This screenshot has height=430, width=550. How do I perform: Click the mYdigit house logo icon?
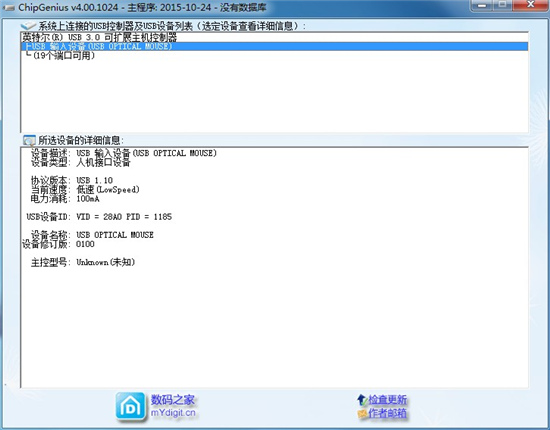click(130, 407)
